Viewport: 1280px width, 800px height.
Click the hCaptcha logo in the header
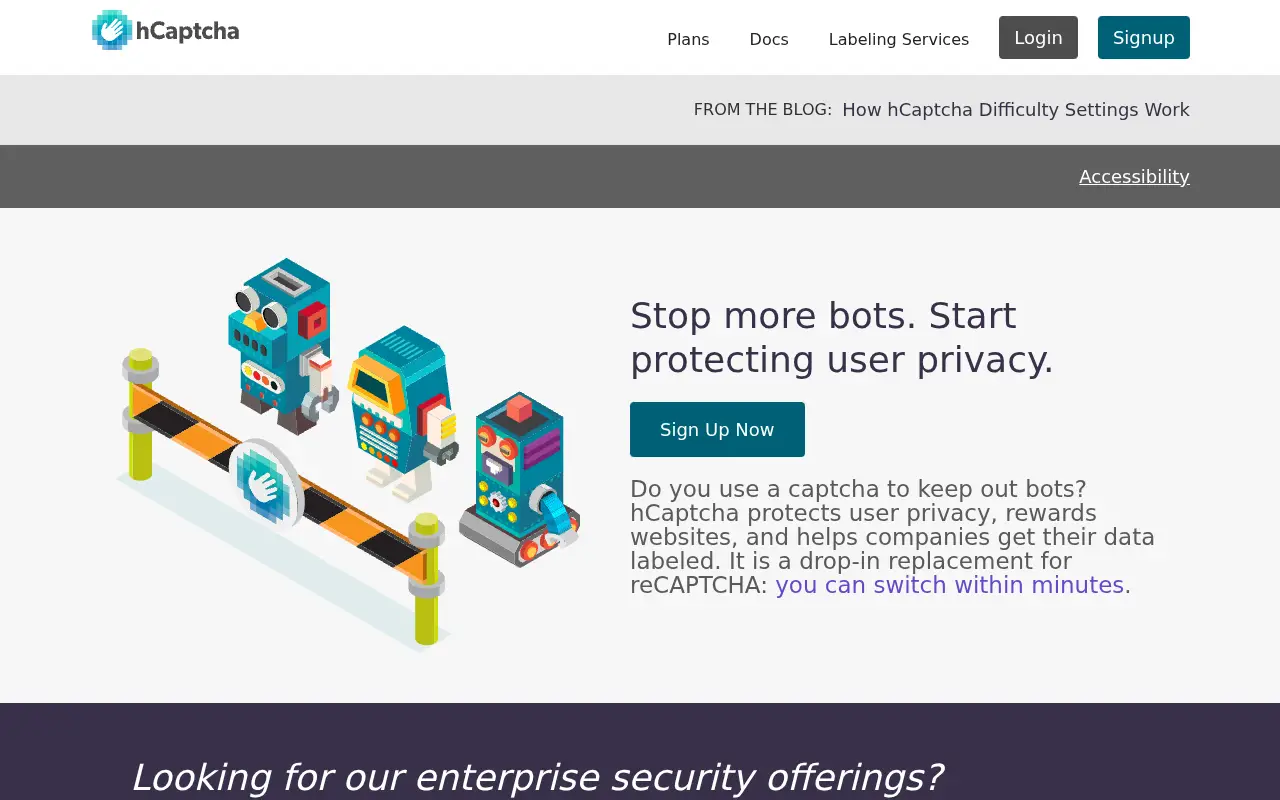(165, 30)
